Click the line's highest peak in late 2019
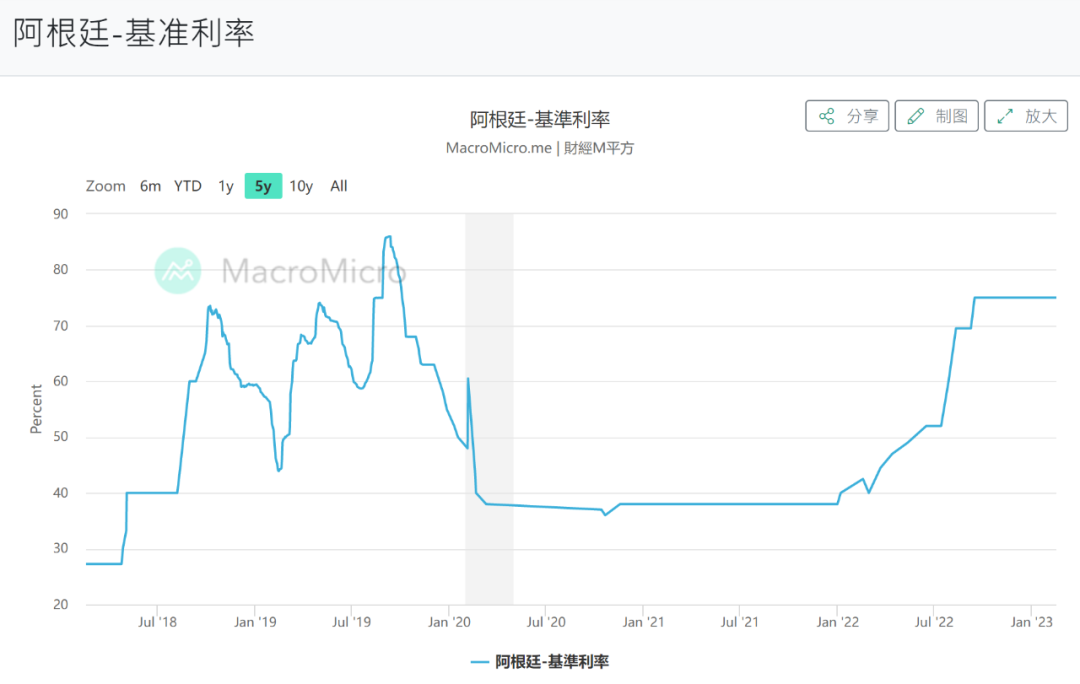Viewport: 1080px width, 684px height. click(388, 237)
